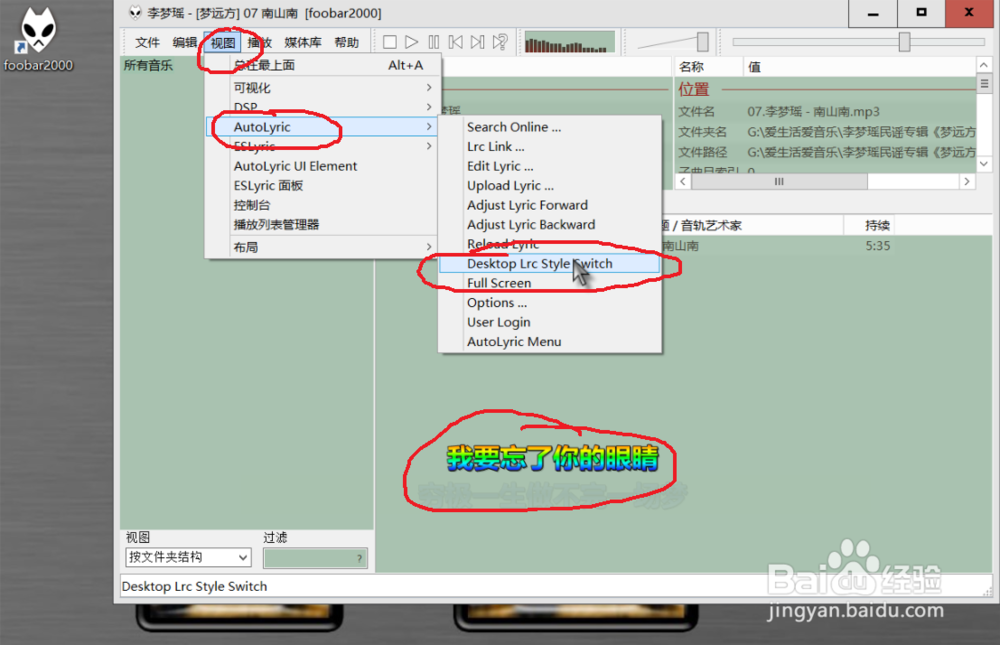Click the 5:35 duration cell
Image resolution: width=1000 pixels, height=645 pixels.
pos(878,246)
